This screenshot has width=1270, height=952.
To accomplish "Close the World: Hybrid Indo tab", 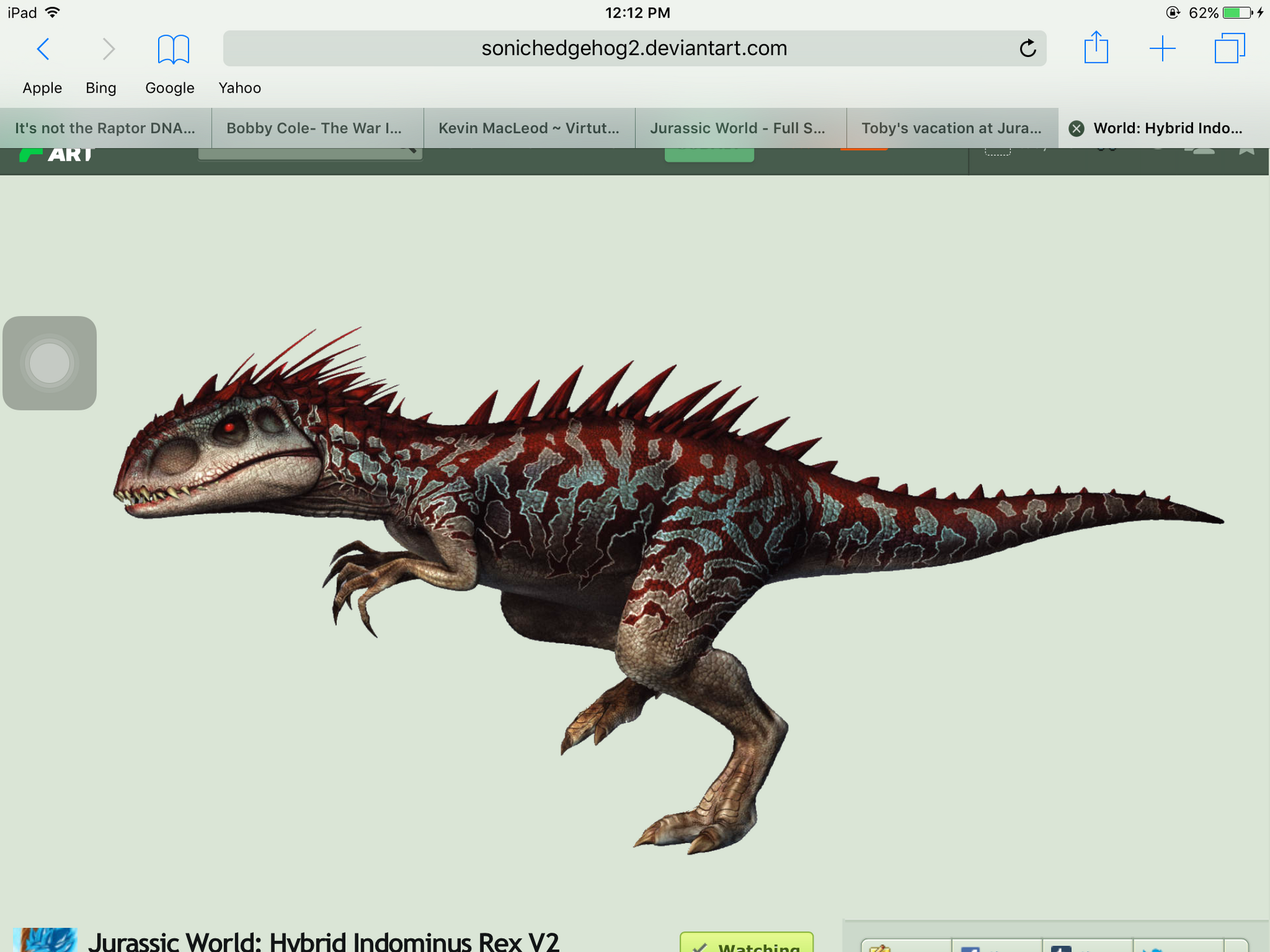I will point(1076,129).
